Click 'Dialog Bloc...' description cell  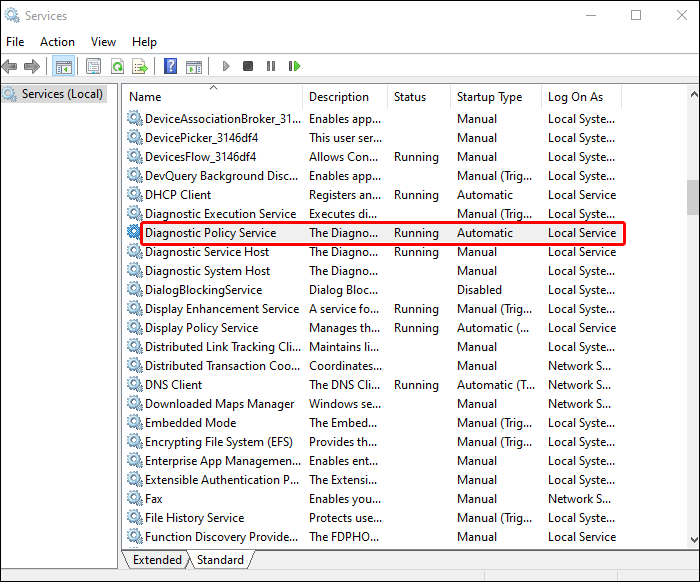point(343,290)
